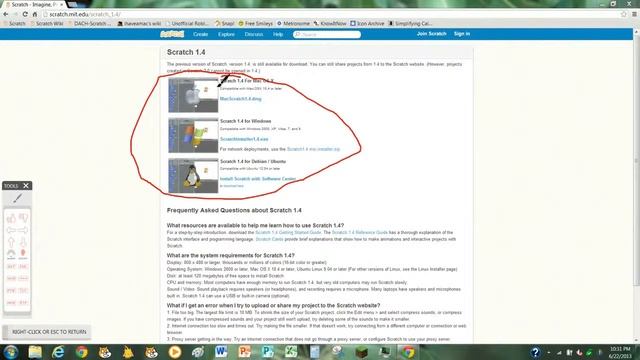Open Microsoft Word from the taskbar
This screenshot has height=360, width=640.
pyautogui.click(x=221, y=352)
